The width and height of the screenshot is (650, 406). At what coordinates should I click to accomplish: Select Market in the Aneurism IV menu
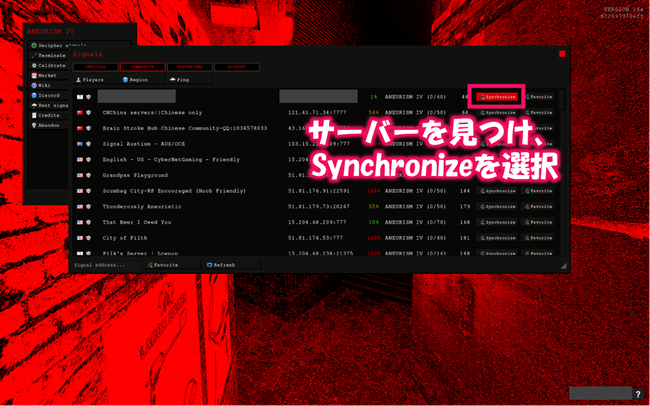[49, 75]
